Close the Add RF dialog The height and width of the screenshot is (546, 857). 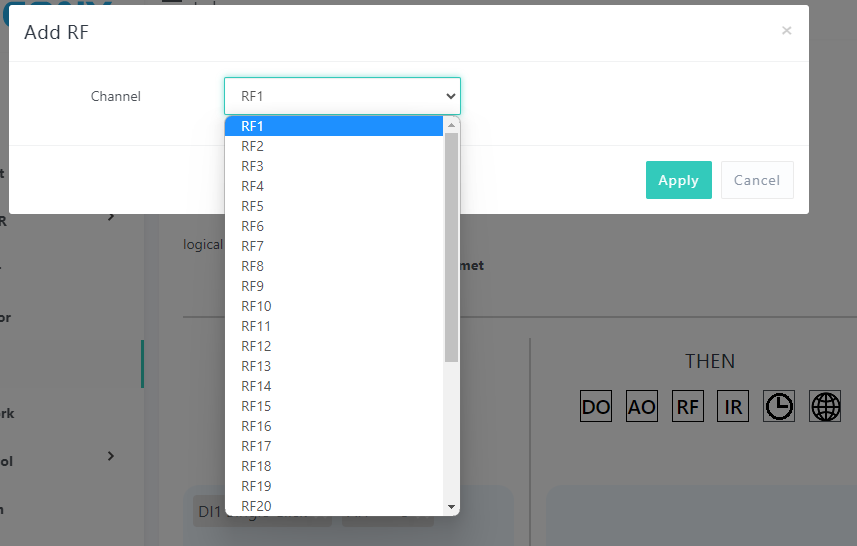tap(786, 31)
